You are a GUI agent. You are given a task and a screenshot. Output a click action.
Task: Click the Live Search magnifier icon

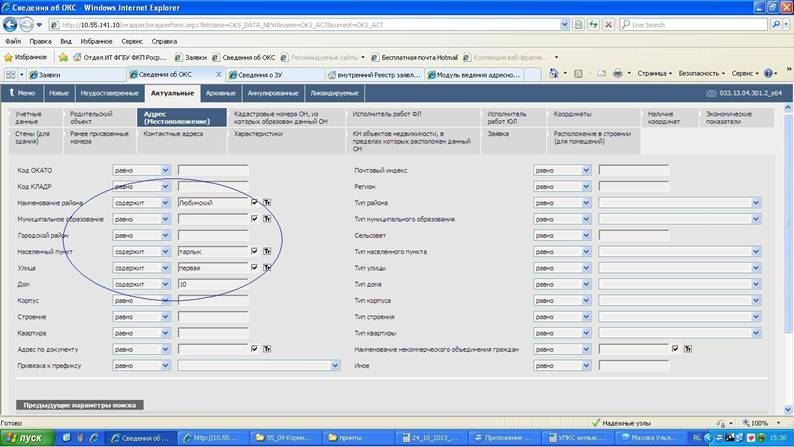click(776, 24)
